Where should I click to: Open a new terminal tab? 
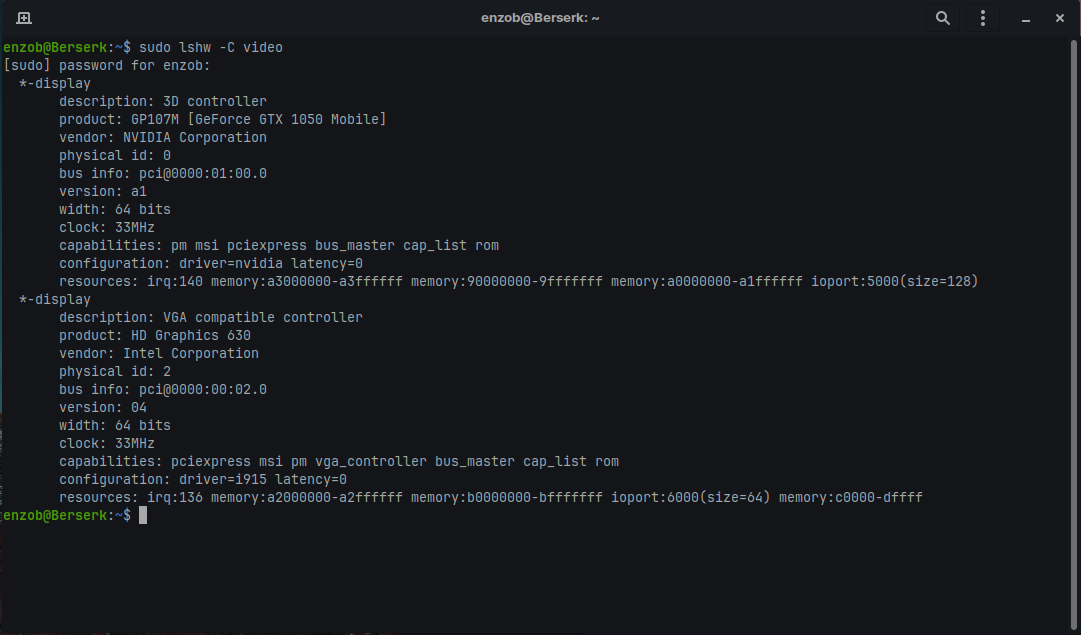(23, 18)
